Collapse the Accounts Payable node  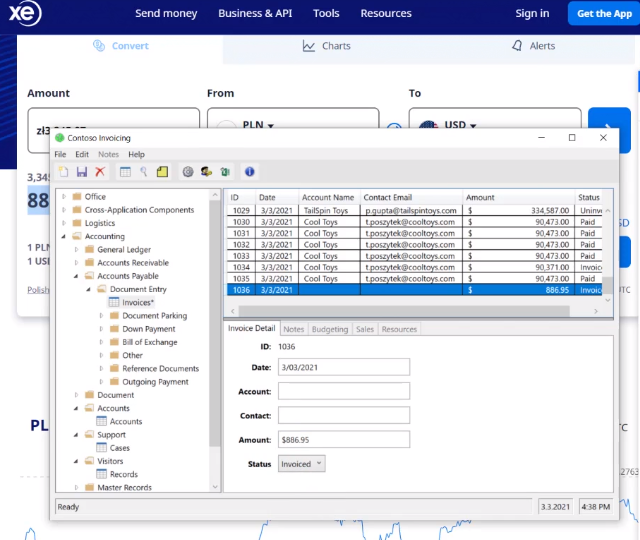(76, 276)
